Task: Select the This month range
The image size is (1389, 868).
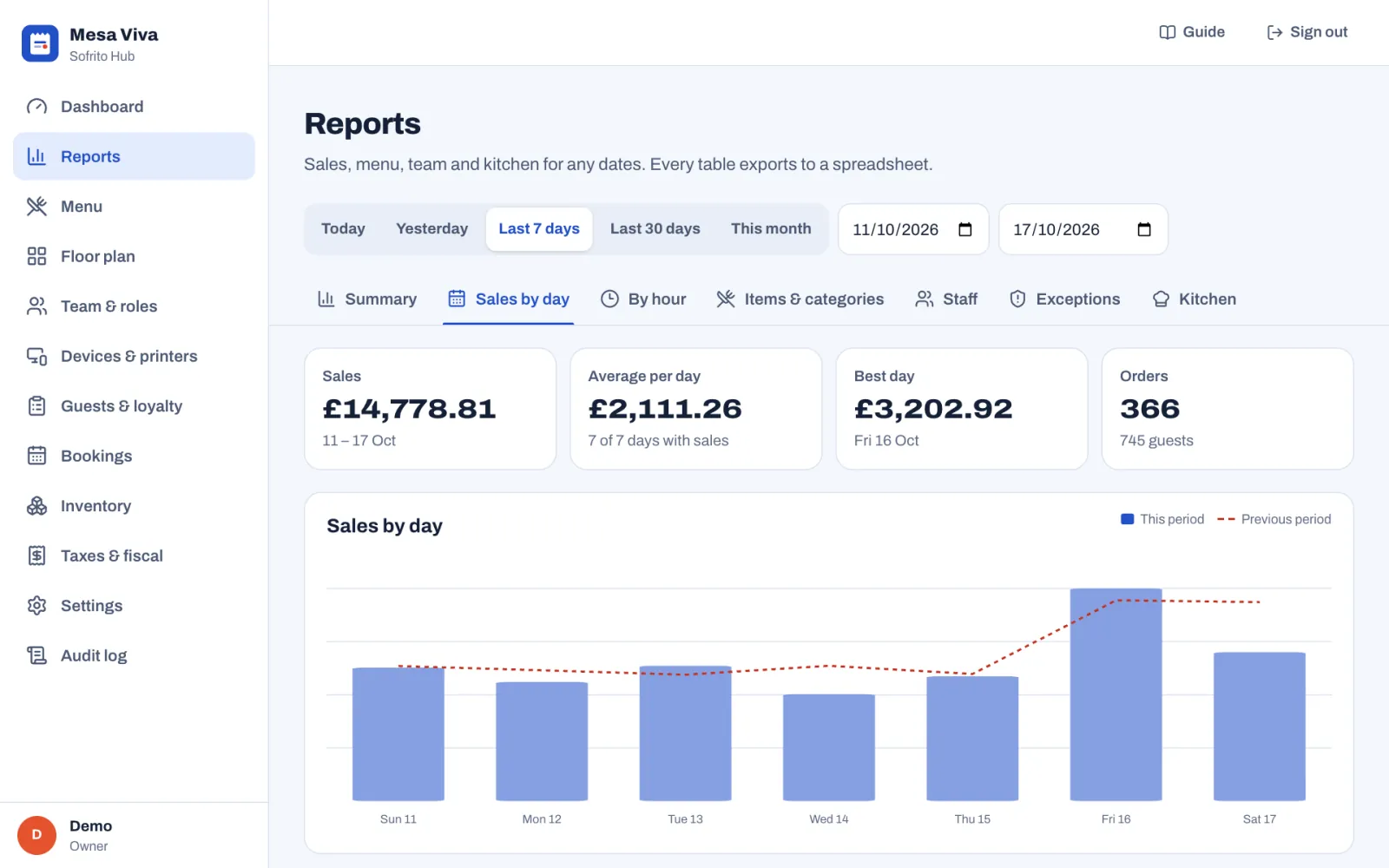Action: click(x=771, y=229)
